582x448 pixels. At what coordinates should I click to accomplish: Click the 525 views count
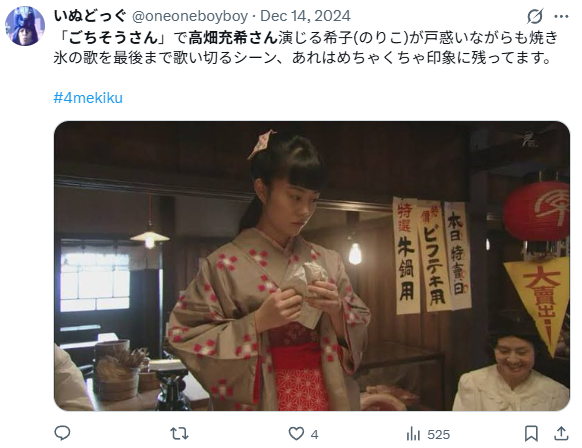pyautogui.click(x=438, y=434)
